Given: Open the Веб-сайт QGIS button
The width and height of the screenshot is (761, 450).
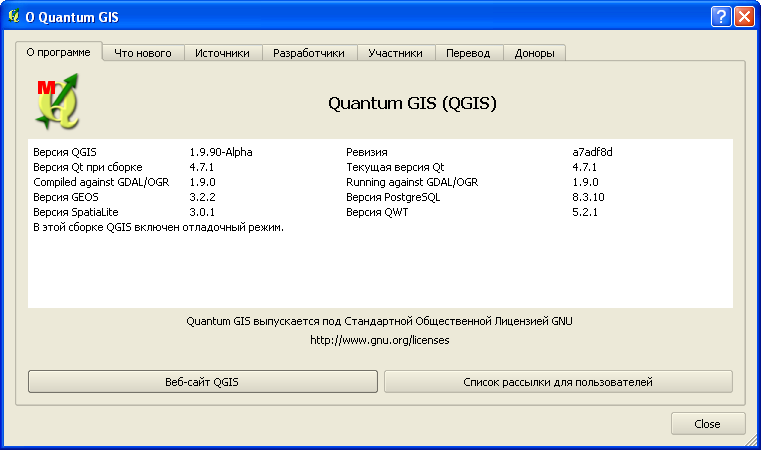Looking at the screenshot, I should click(202, 382).
